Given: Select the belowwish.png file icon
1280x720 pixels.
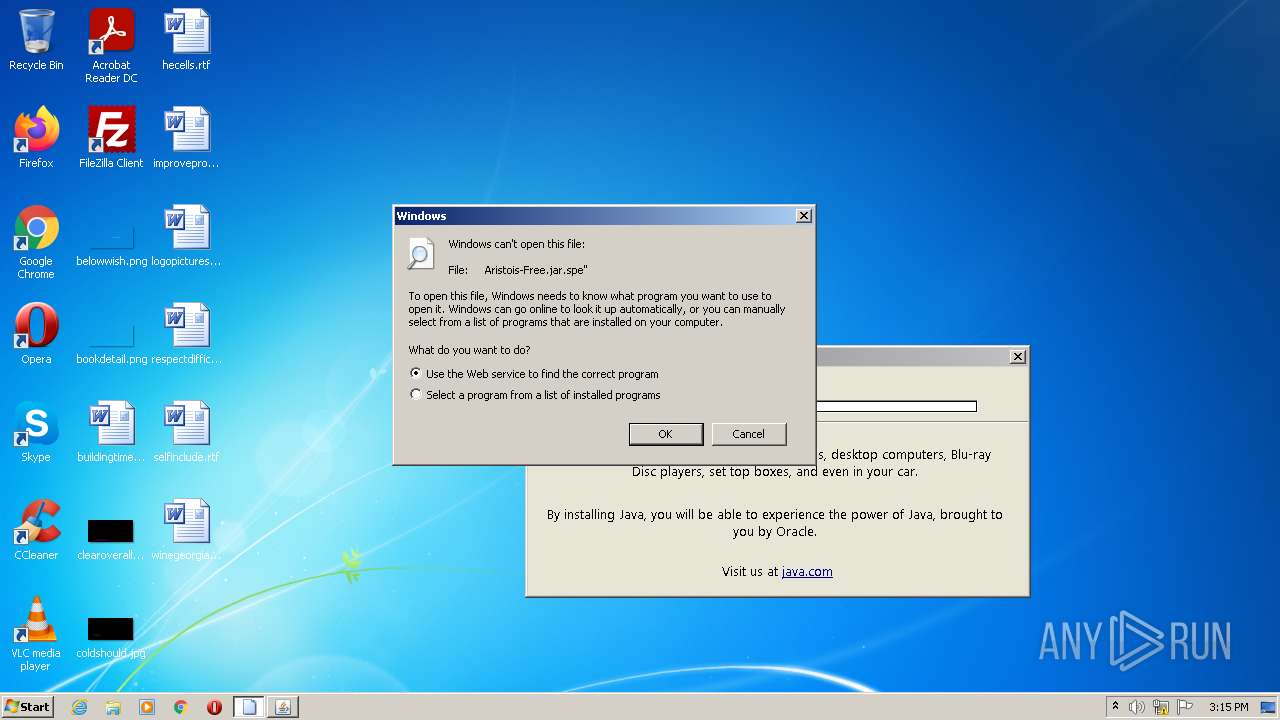Looking at the screenshot, I should (x=111, y=242).
